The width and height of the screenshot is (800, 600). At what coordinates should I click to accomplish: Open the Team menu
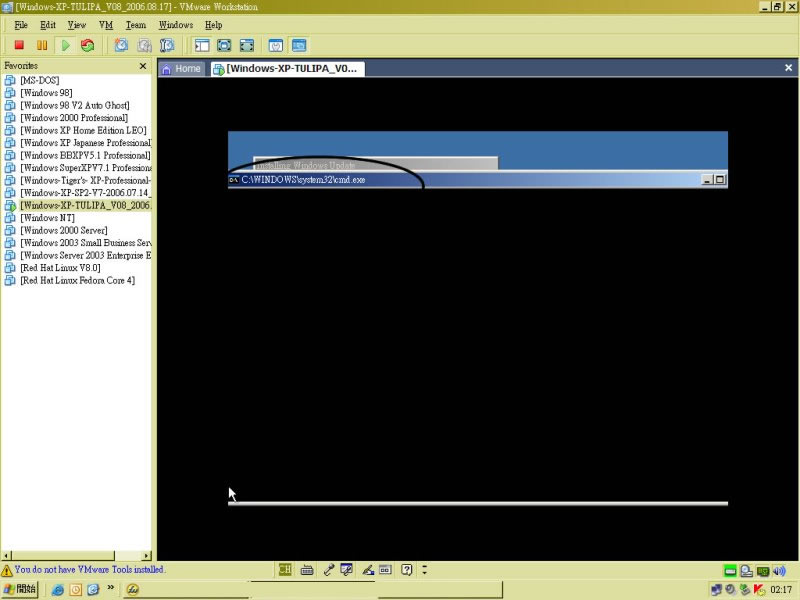pyautogui.click(x=136, y=25)
